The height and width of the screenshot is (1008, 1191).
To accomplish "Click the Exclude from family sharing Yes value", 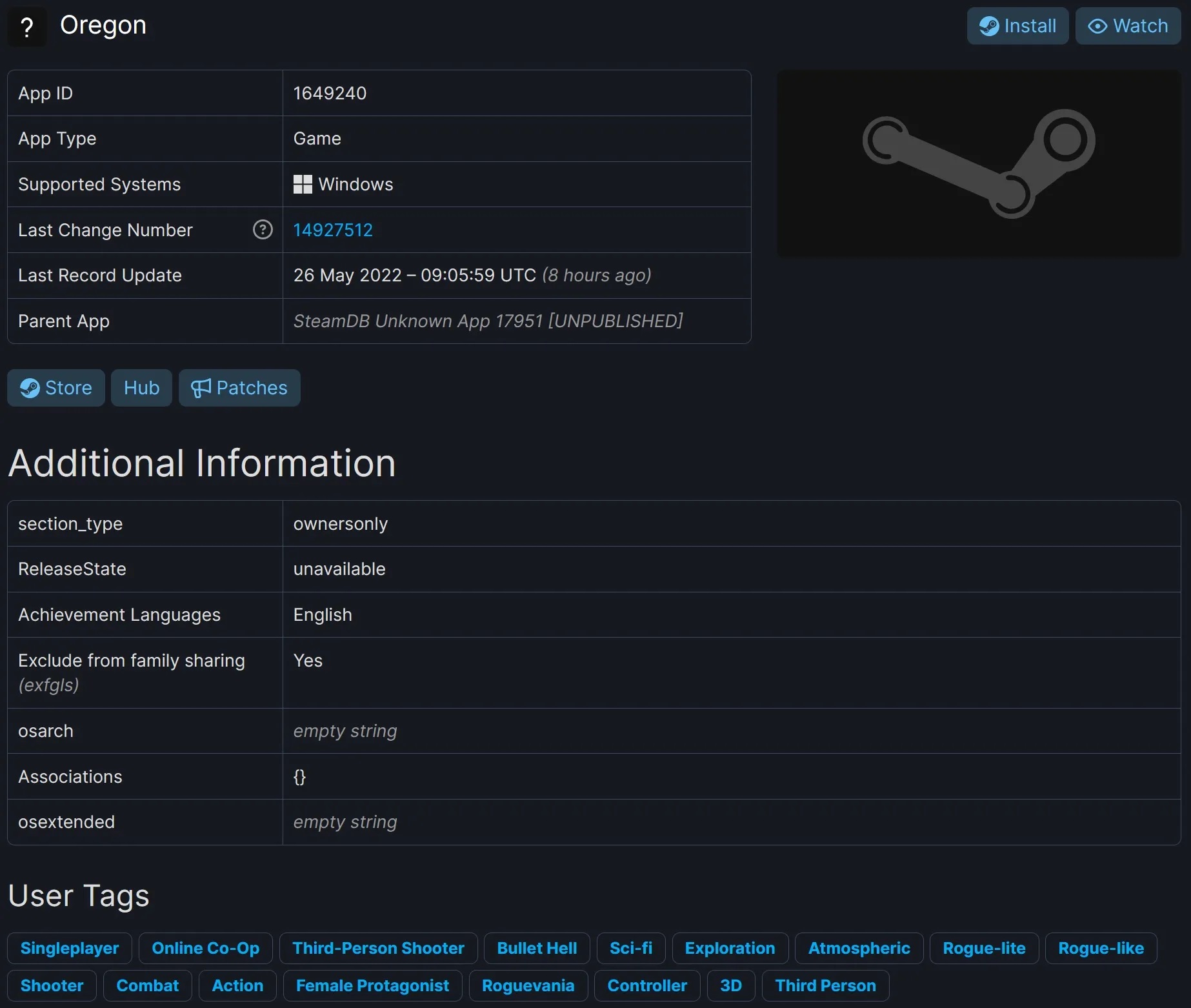I will point(308,661).
